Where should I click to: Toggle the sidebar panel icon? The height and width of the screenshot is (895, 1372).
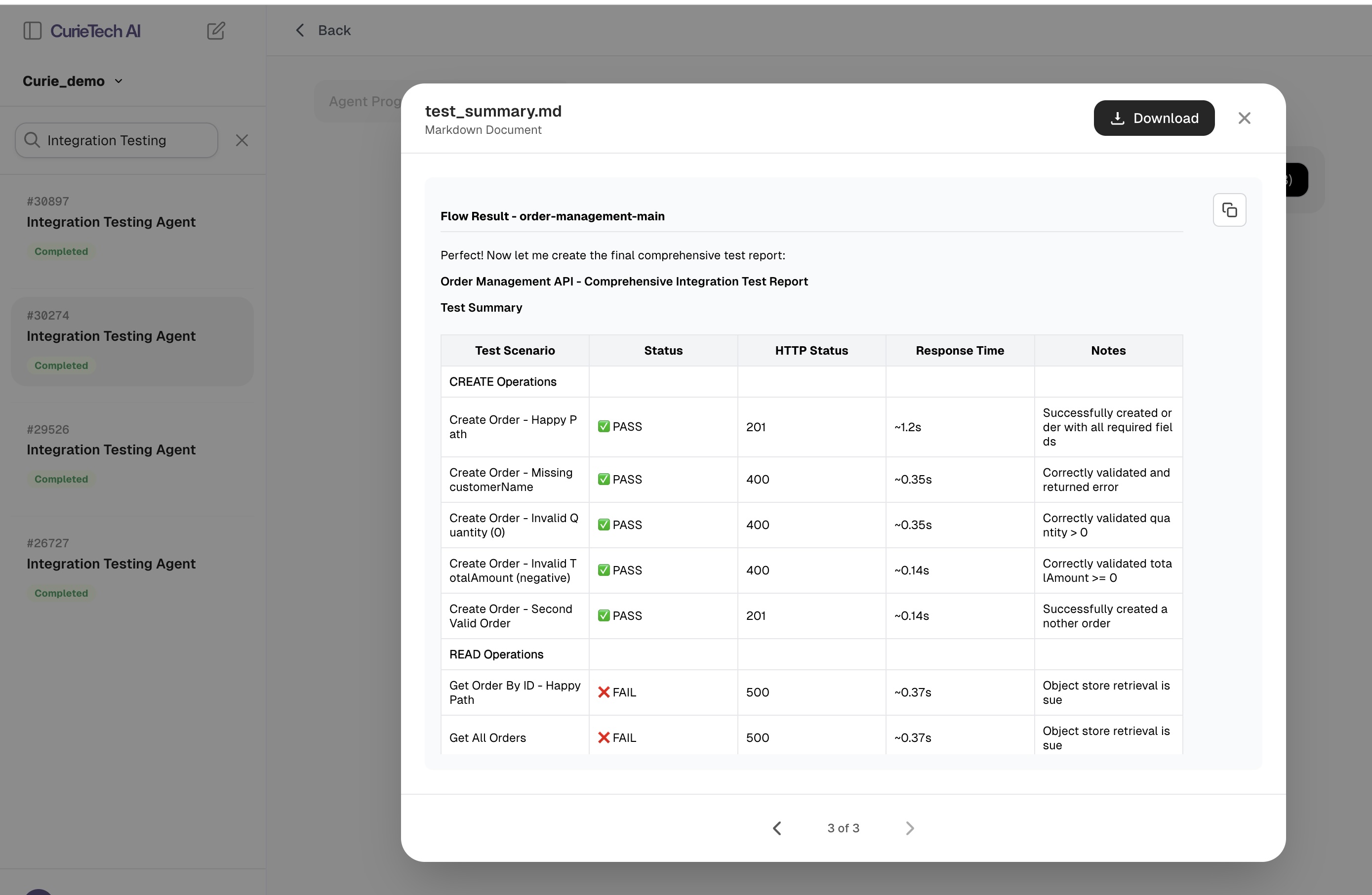32,31
